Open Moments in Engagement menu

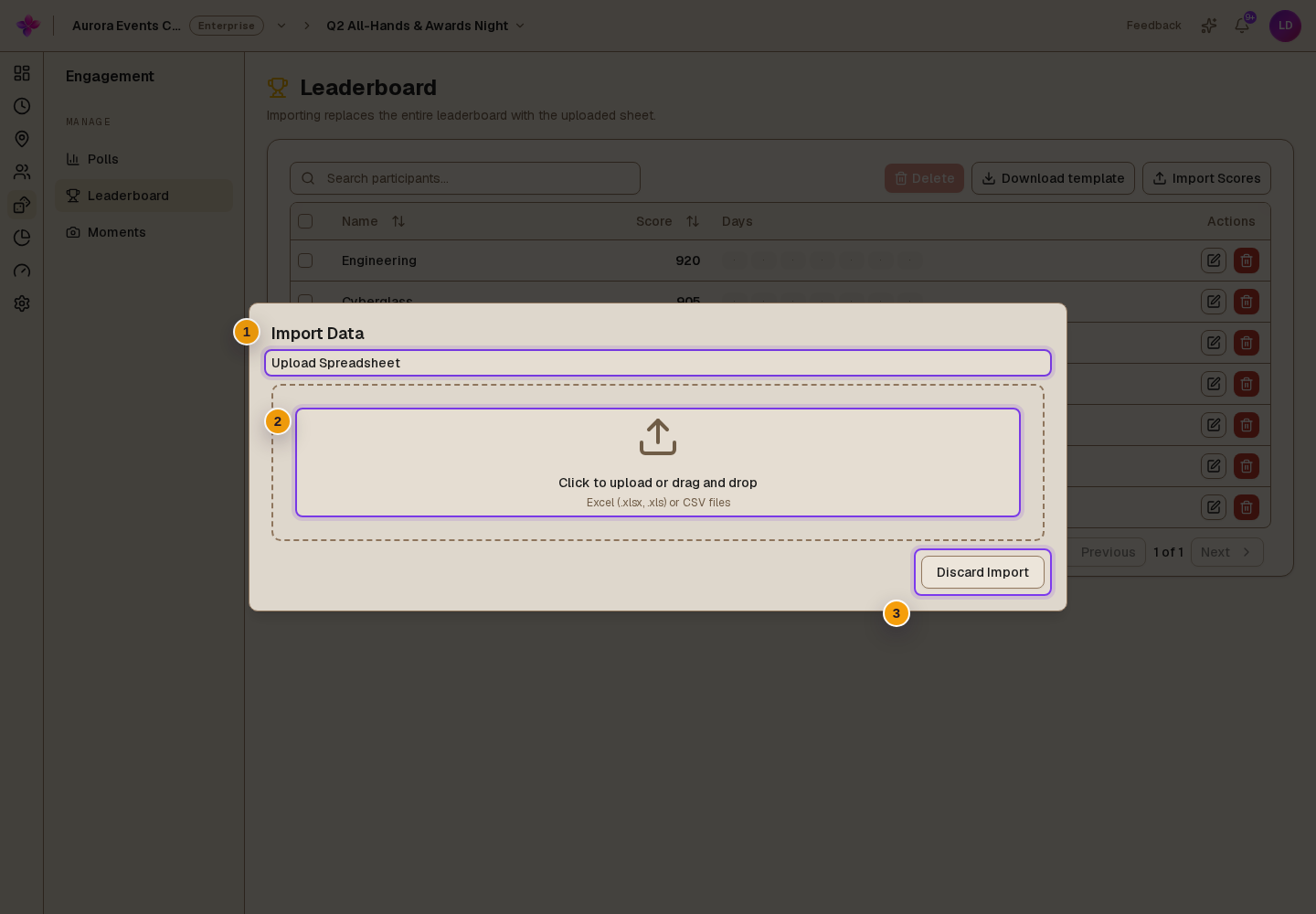[143, 232]
